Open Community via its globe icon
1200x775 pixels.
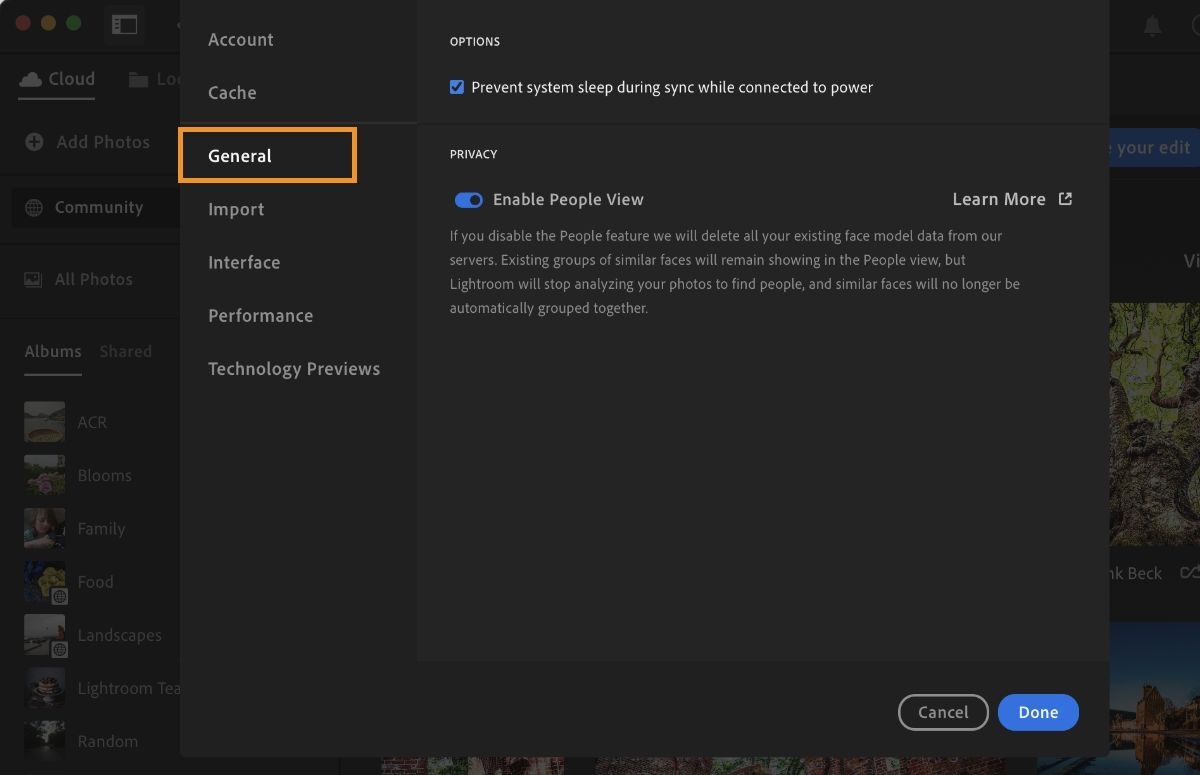(34, 208)
